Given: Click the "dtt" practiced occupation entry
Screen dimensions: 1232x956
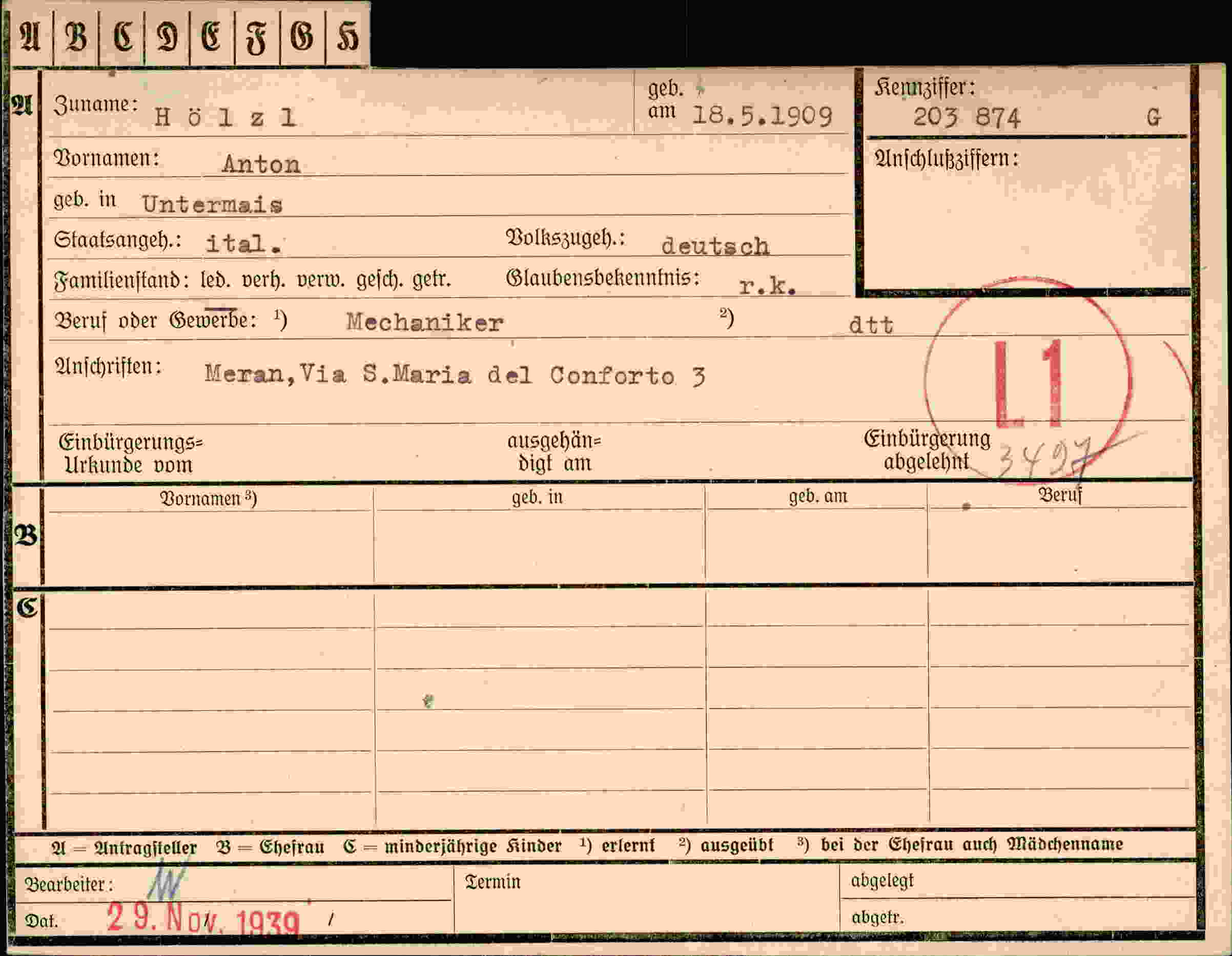Looking at the screenshot, I should coord(872,325).
